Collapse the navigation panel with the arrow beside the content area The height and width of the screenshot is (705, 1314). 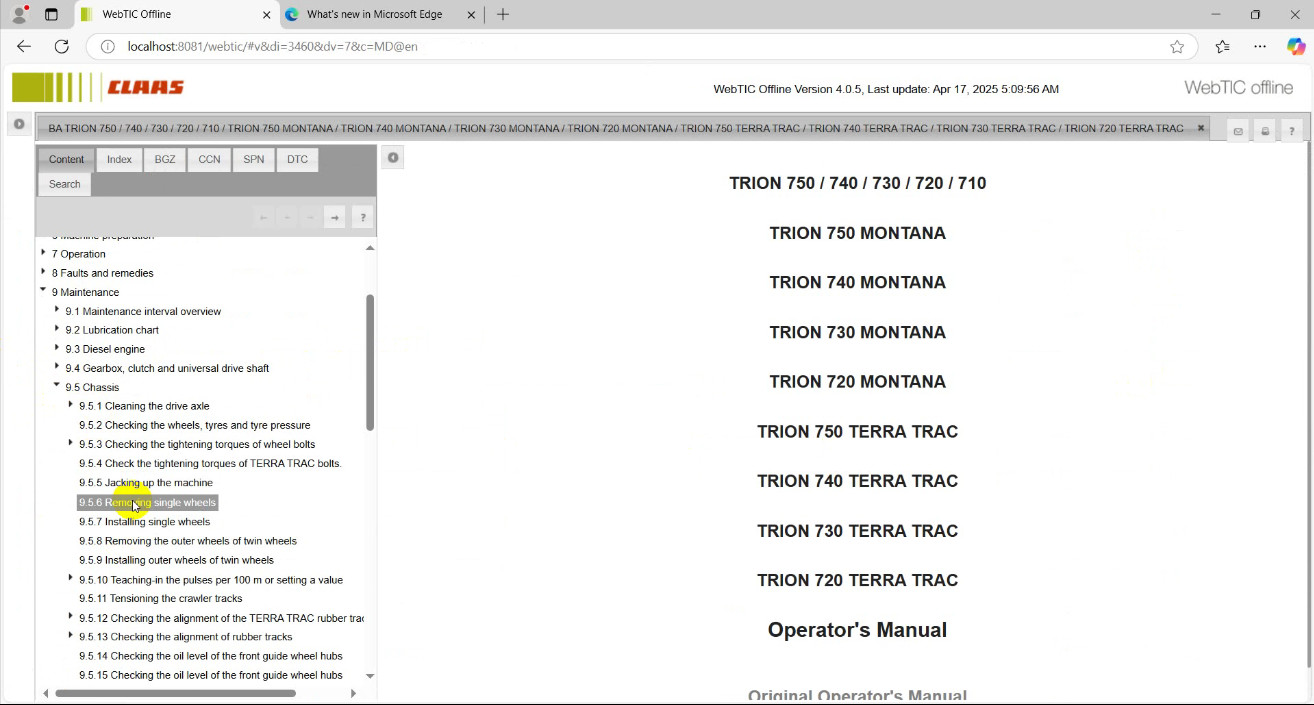393,157
